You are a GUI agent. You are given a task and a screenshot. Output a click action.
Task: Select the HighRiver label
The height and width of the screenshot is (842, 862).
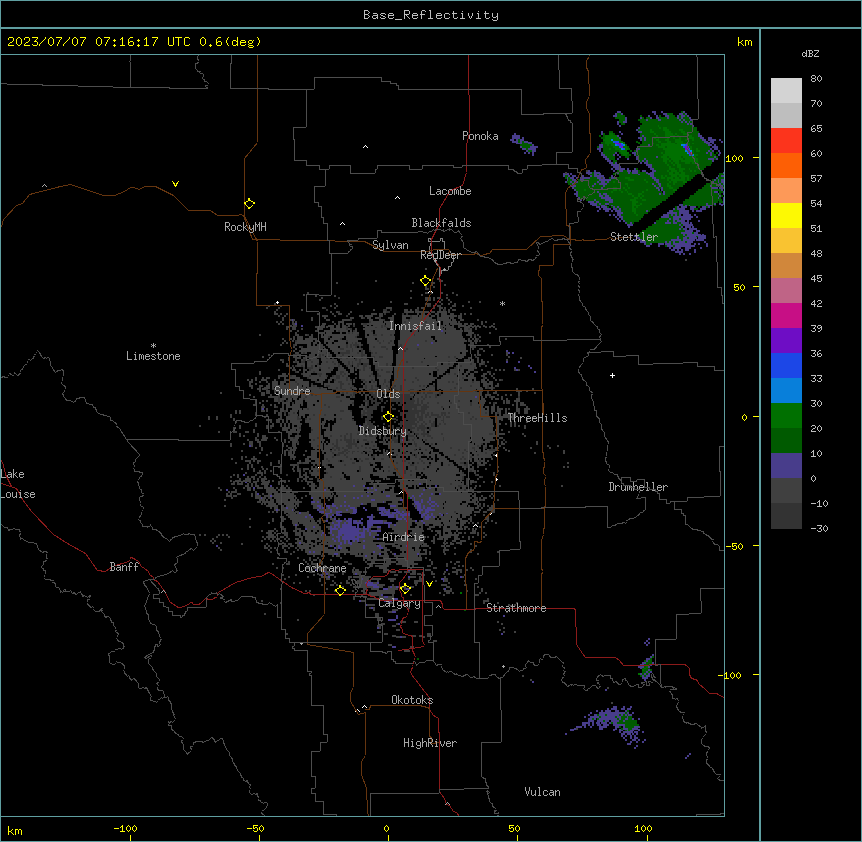429,743
